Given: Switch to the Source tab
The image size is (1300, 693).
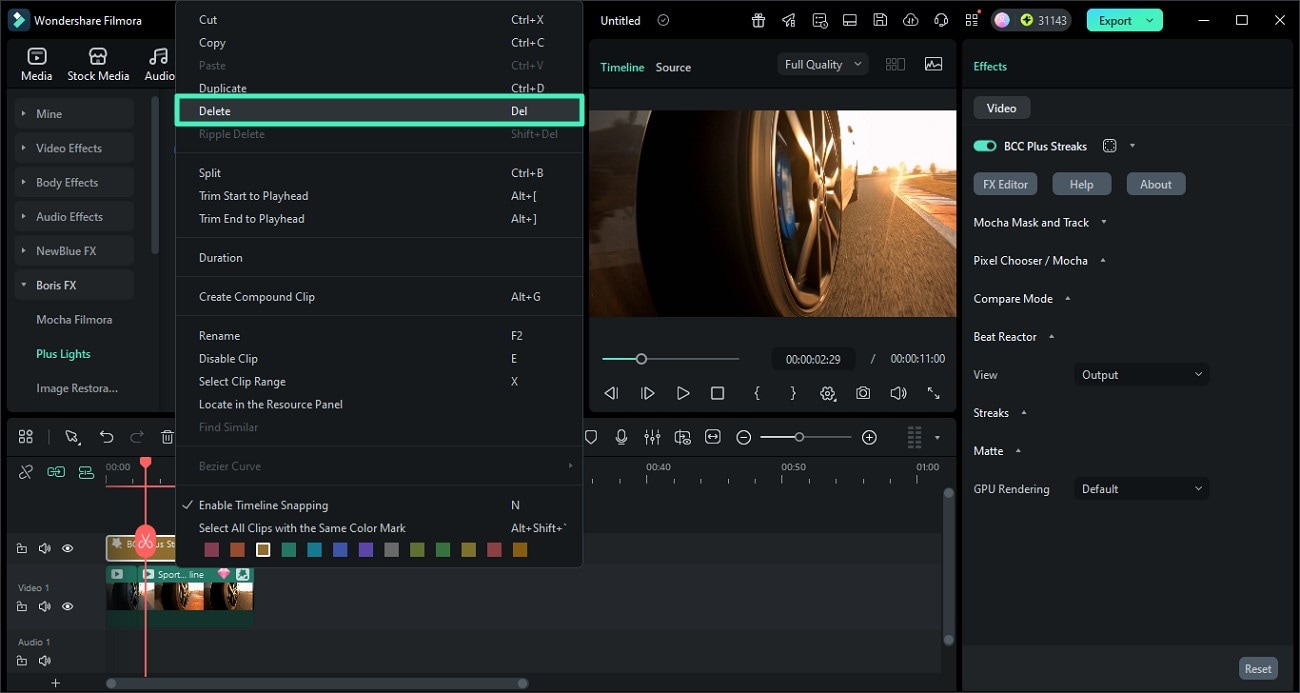Looking at the screenshot, I should (672, 67).
